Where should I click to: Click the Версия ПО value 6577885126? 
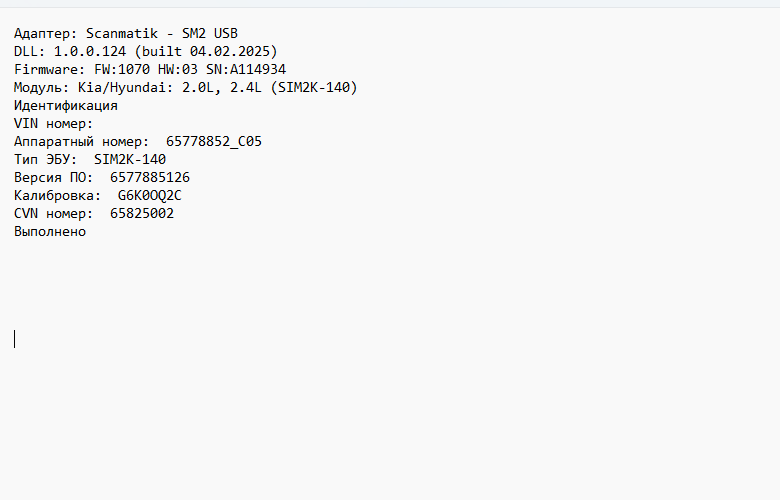pos(150,178)
